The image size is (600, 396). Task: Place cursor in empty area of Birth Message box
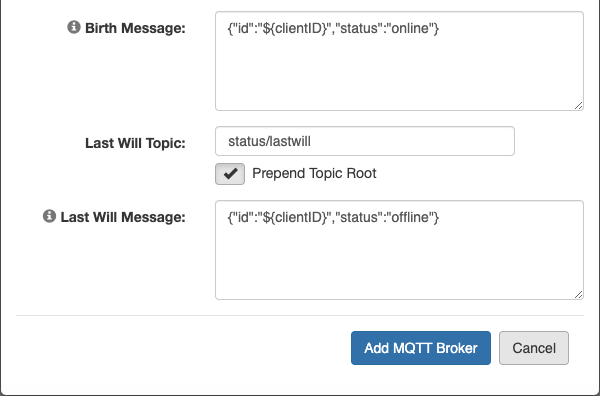(399, 77)
